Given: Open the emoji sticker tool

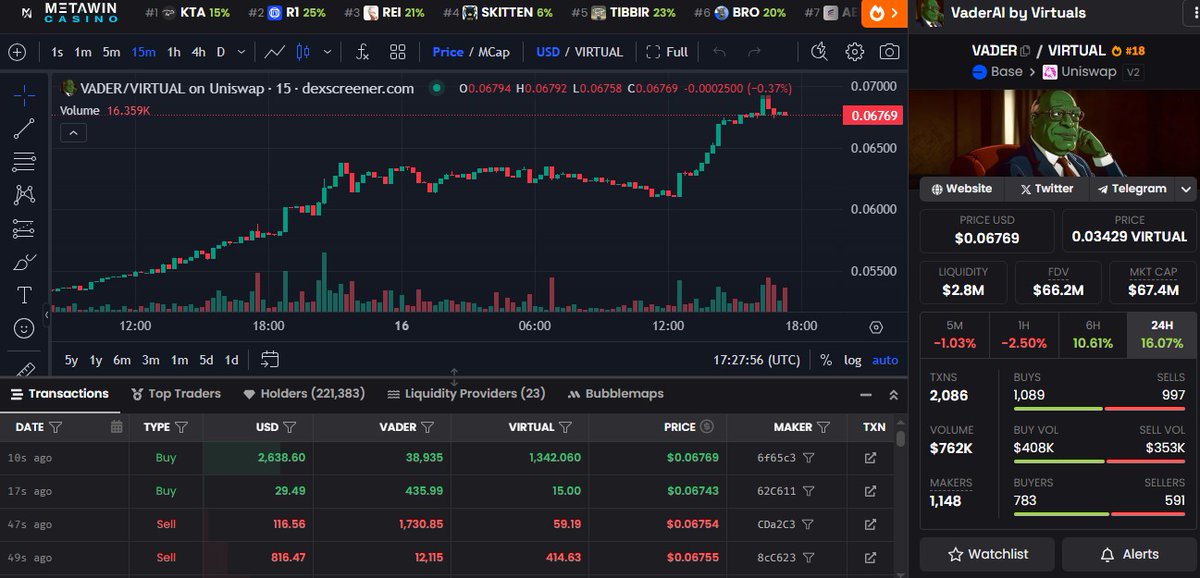Looking at the screenshot, I should tap(22, 327).
